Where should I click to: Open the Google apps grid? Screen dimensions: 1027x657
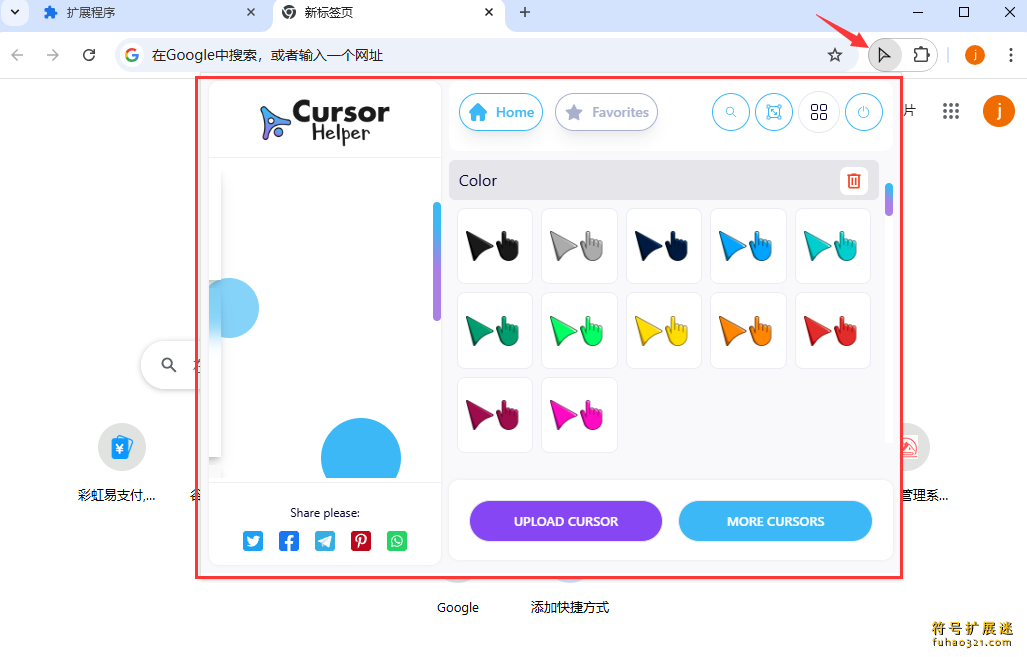click(951, 111)
